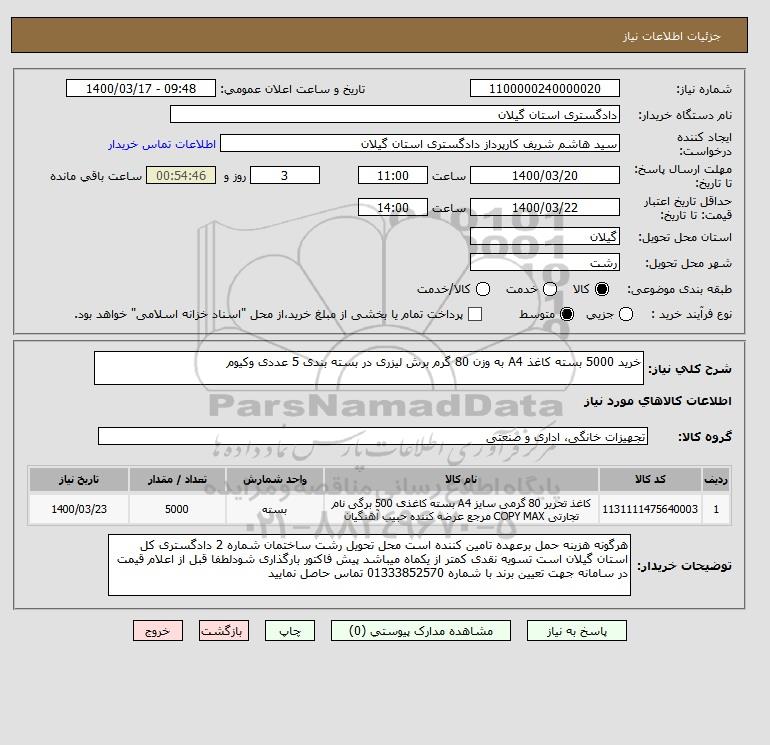Click the announcement date field 1400/03/17 - 09:48
Viewport: 770px width, 745px height.
point(141,88)
